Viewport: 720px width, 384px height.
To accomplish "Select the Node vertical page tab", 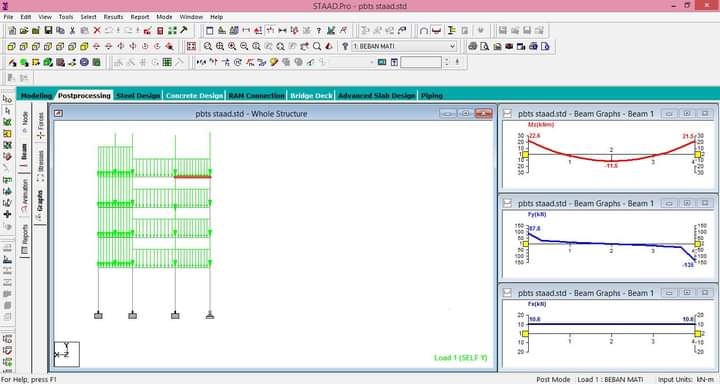I will coord(25,122).
